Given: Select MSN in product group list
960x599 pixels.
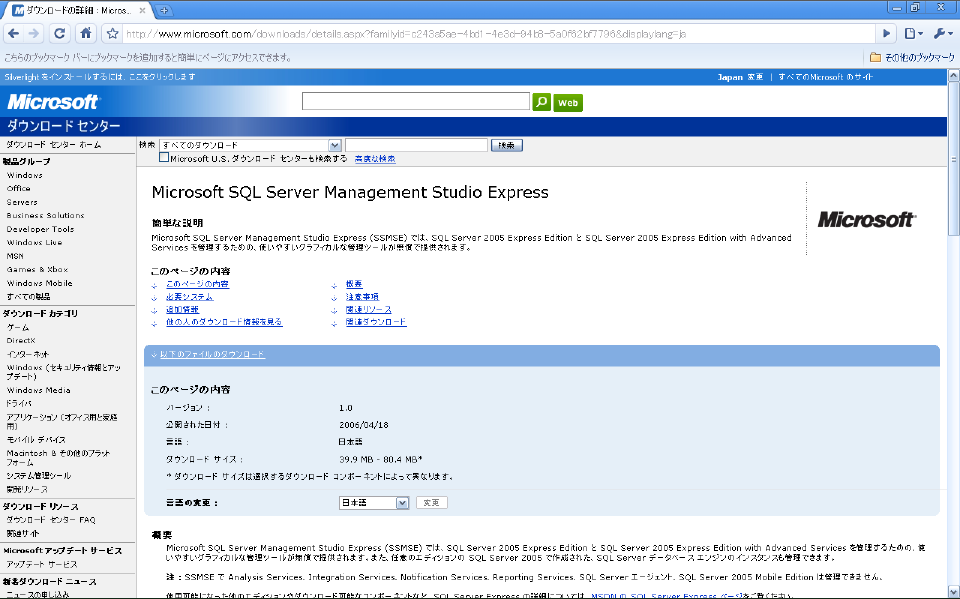Looking at the screenshot, I should click(15, 256).
